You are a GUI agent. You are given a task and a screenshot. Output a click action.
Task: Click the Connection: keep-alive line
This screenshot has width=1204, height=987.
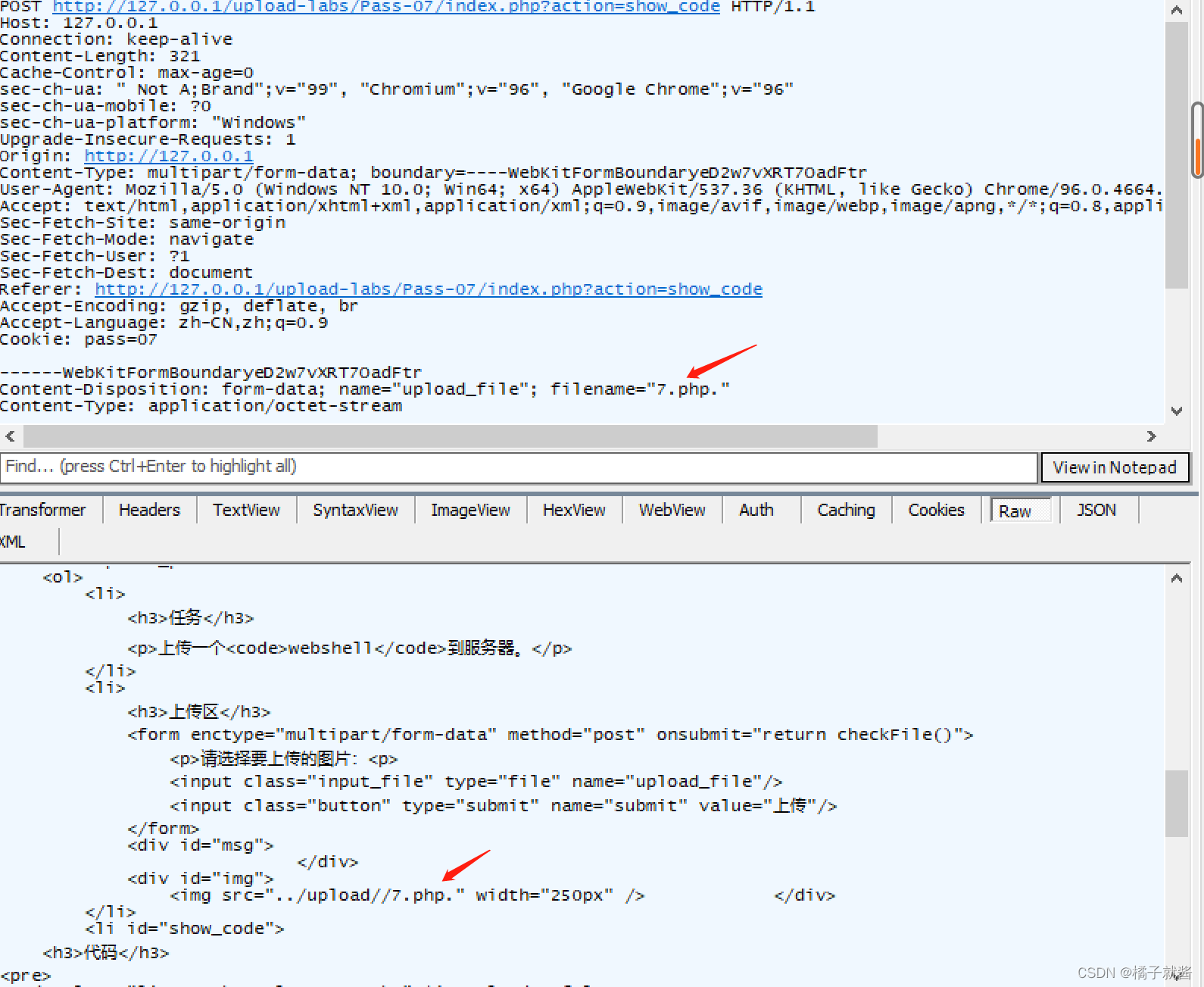(117, 39)
